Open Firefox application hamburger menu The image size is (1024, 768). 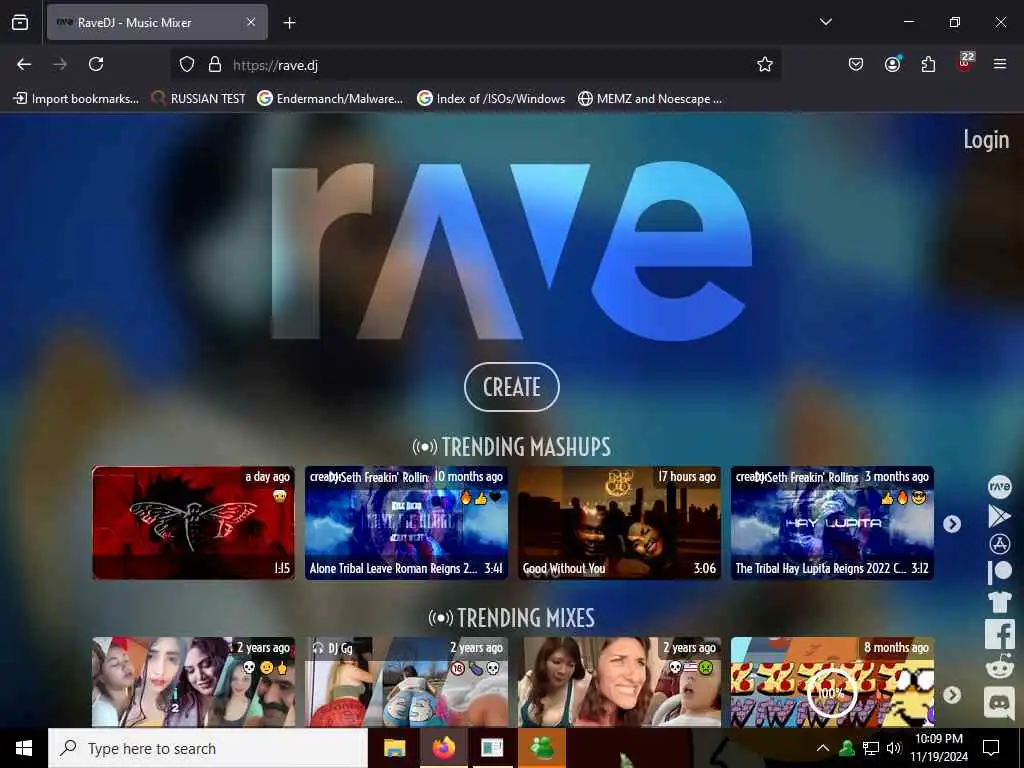click(x=1000, y=64)
